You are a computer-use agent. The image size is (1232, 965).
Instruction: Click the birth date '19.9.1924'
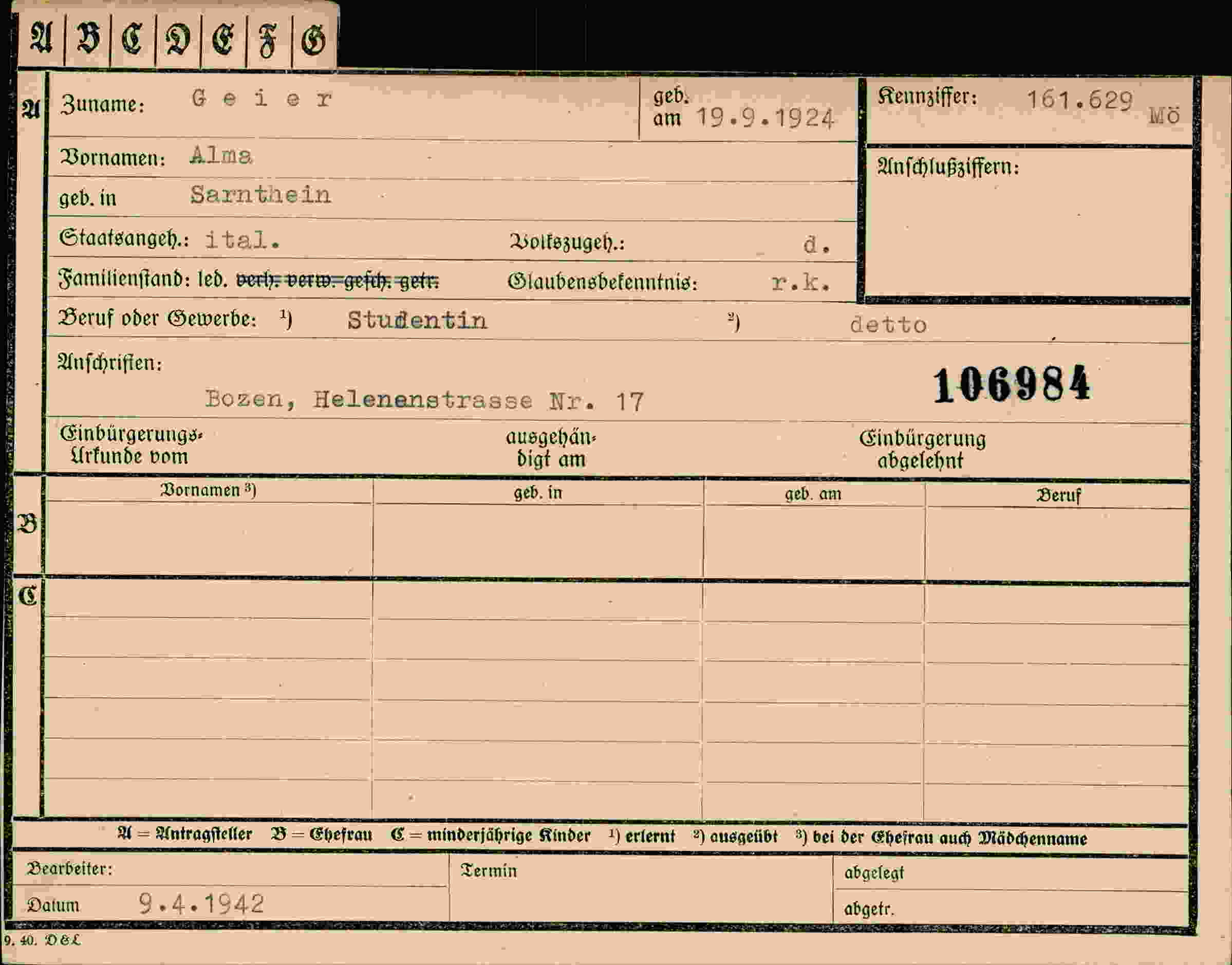[x=765, y=118]
